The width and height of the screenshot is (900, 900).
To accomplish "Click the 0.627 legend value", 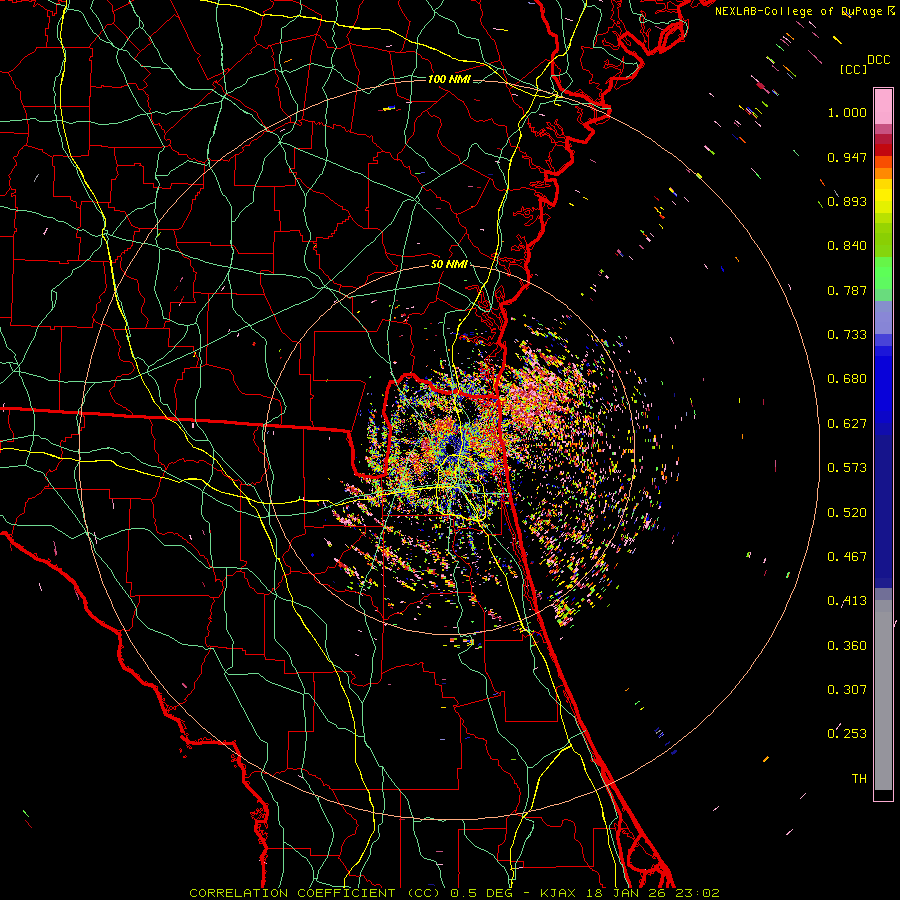I will (x=847, y=424).
